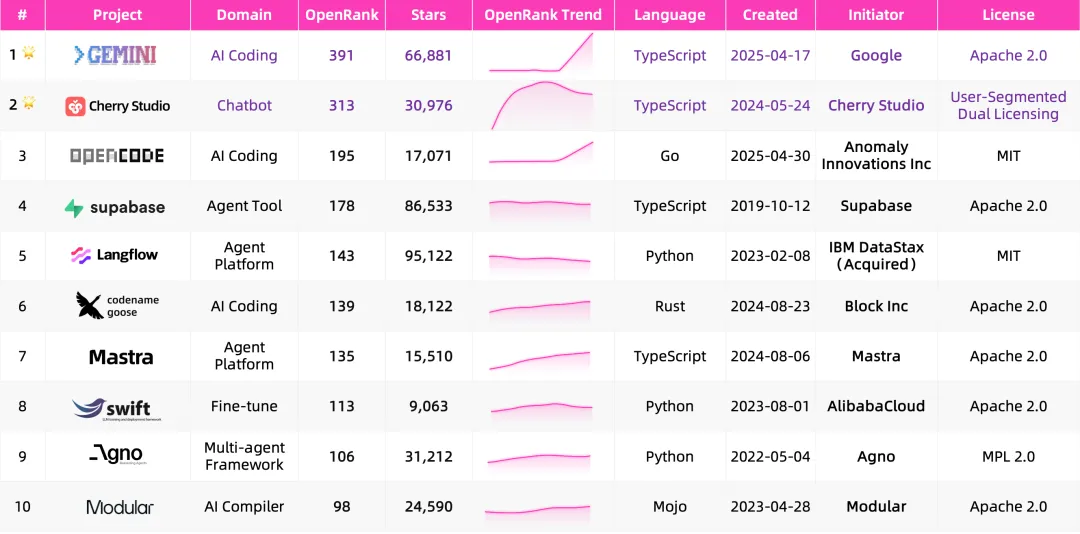Click the star badge beside rank 2
The height and width of the screenshot is (534, 1080).
click(x=28, y=103)
